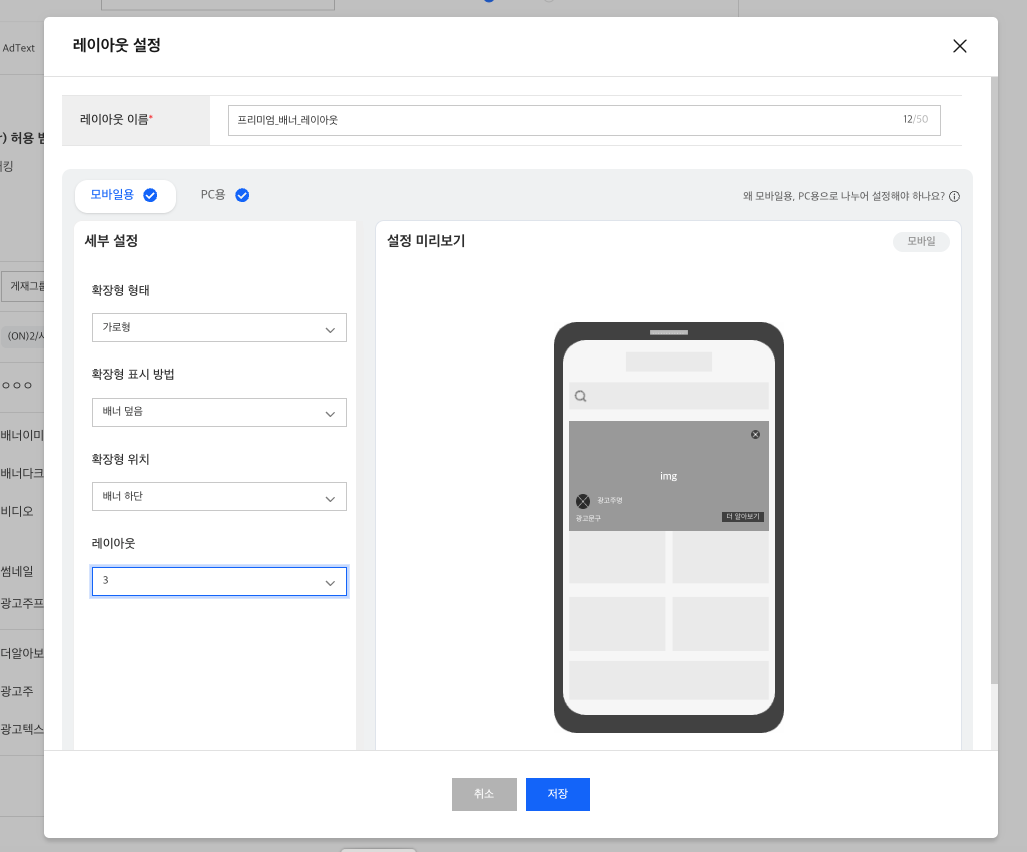Close the 레이아웃 설정 dialog with X

(x=960, y=46)
